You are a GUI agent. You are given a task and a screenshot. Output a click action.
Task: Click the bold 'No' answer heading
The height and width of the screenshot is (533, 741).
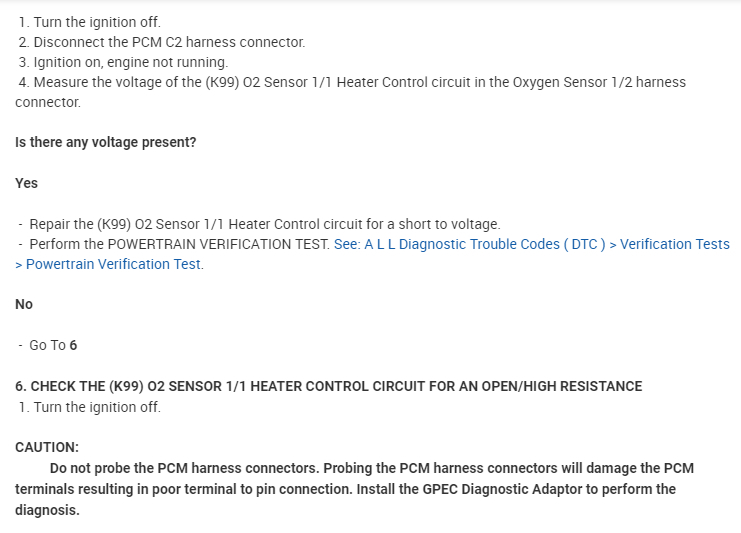pos(24,304)
